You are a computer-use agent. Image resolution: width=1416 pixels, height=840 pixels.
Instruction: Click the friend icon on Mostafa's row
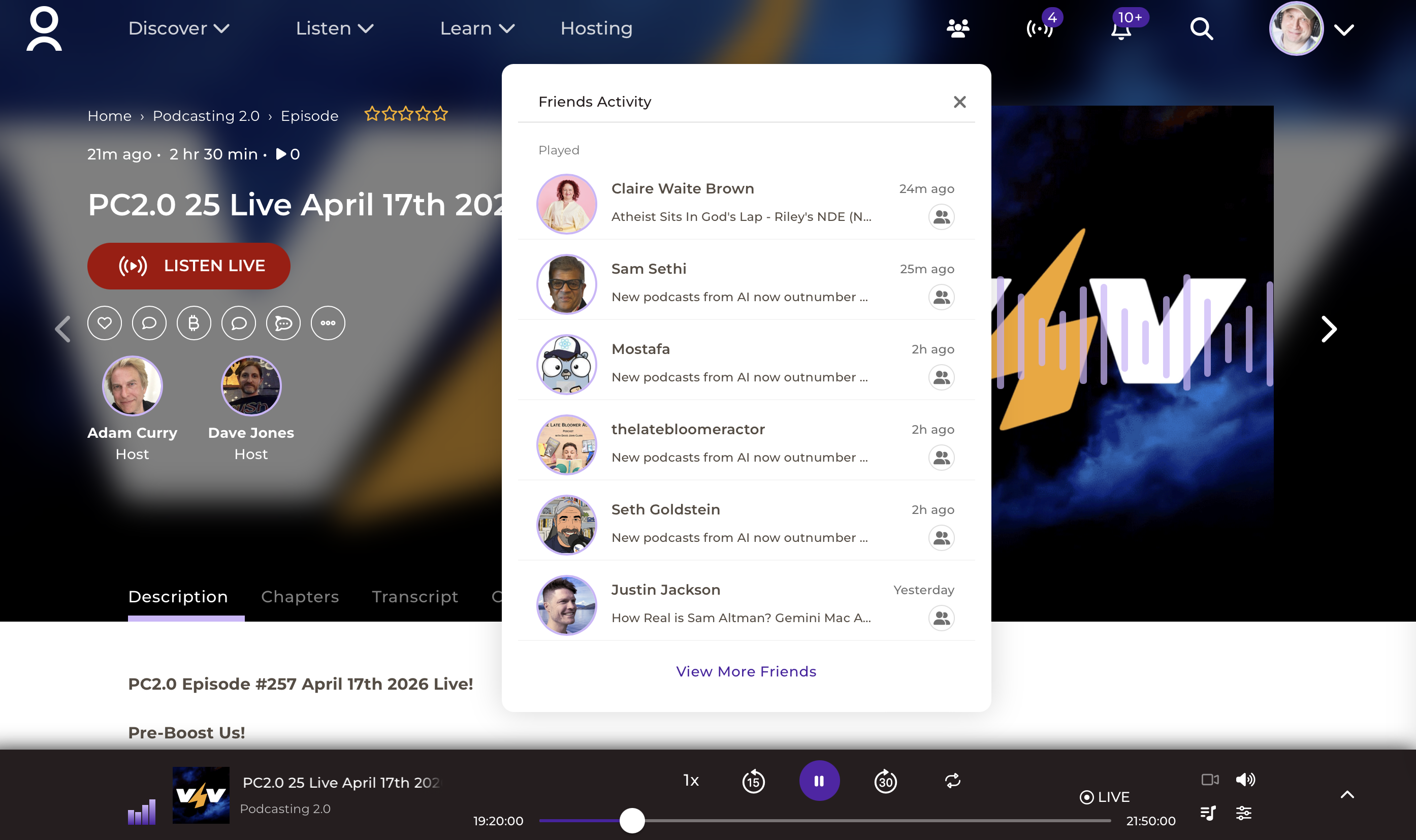[x=942, y=377]
